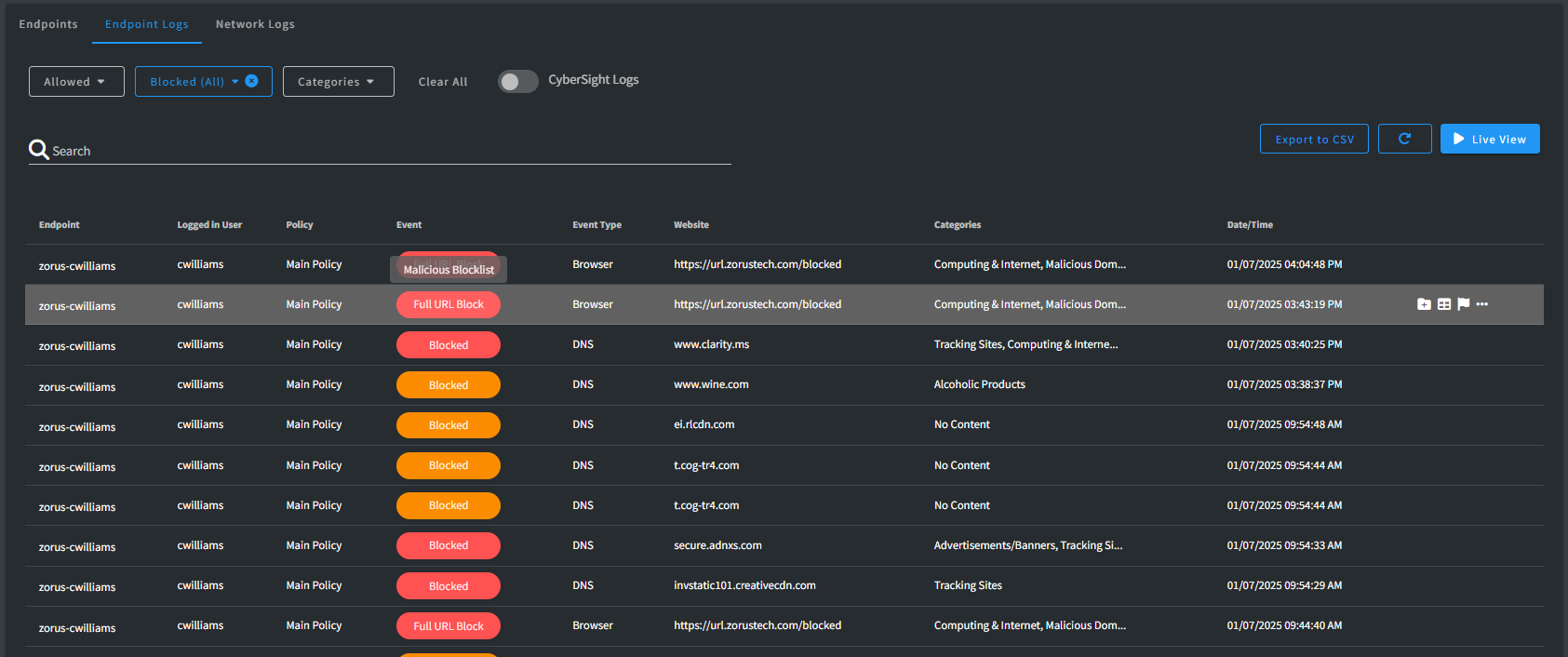The height and width of the screenshot is (657, 1568).
Task: Click Advertisements/Banners, Tracking Si... category cell
Action: 1028,545
